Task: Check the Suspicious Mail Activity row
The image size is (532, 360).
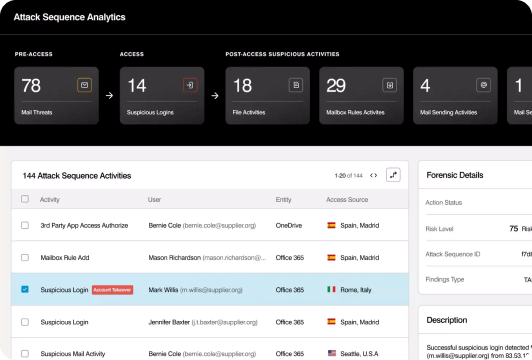Action: (x=25, y=354)
